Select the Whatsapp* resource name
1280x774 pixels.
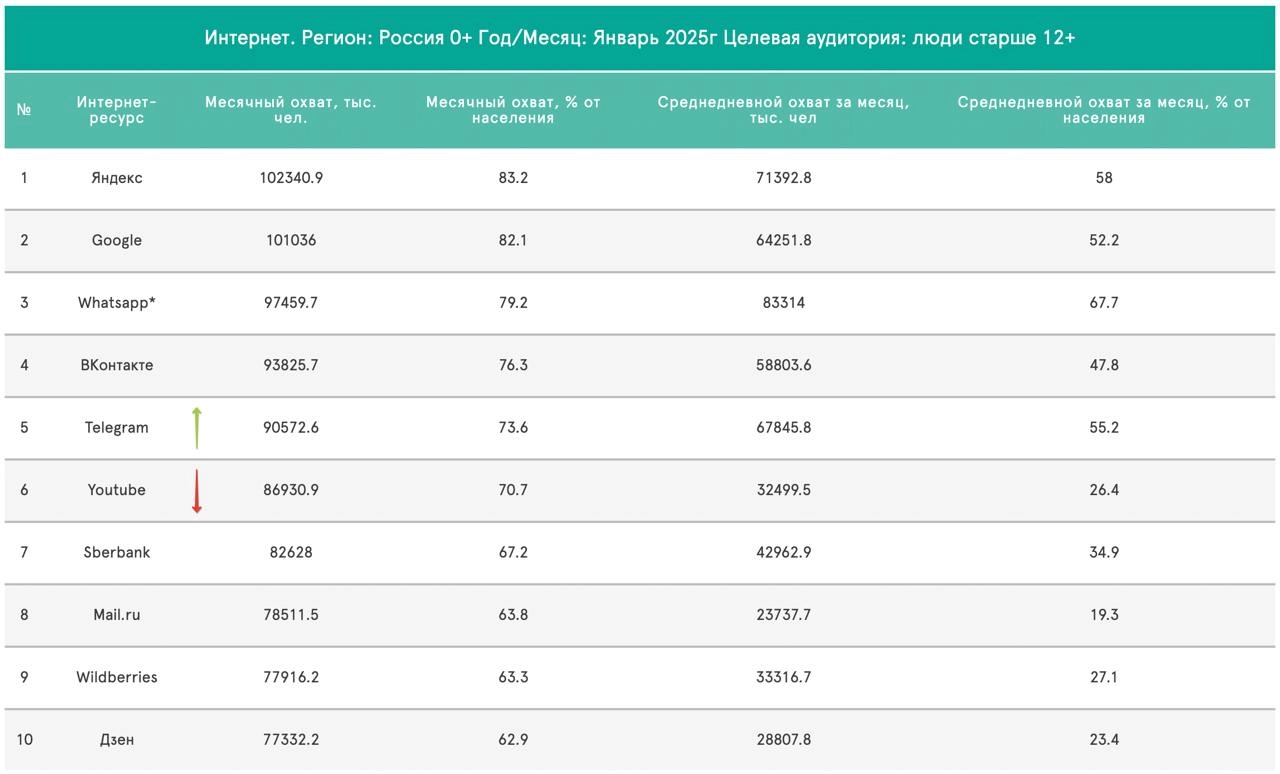(117, 303)
